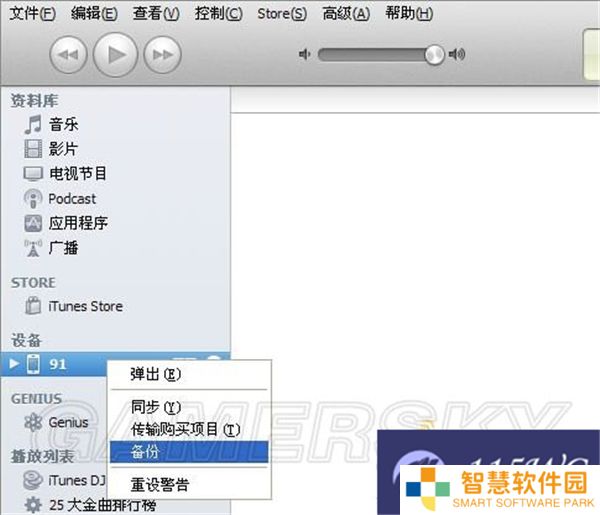Click the iPhone device icon for 91
The height and width of the screenshot is (515, 600).
tap(33, 363)
